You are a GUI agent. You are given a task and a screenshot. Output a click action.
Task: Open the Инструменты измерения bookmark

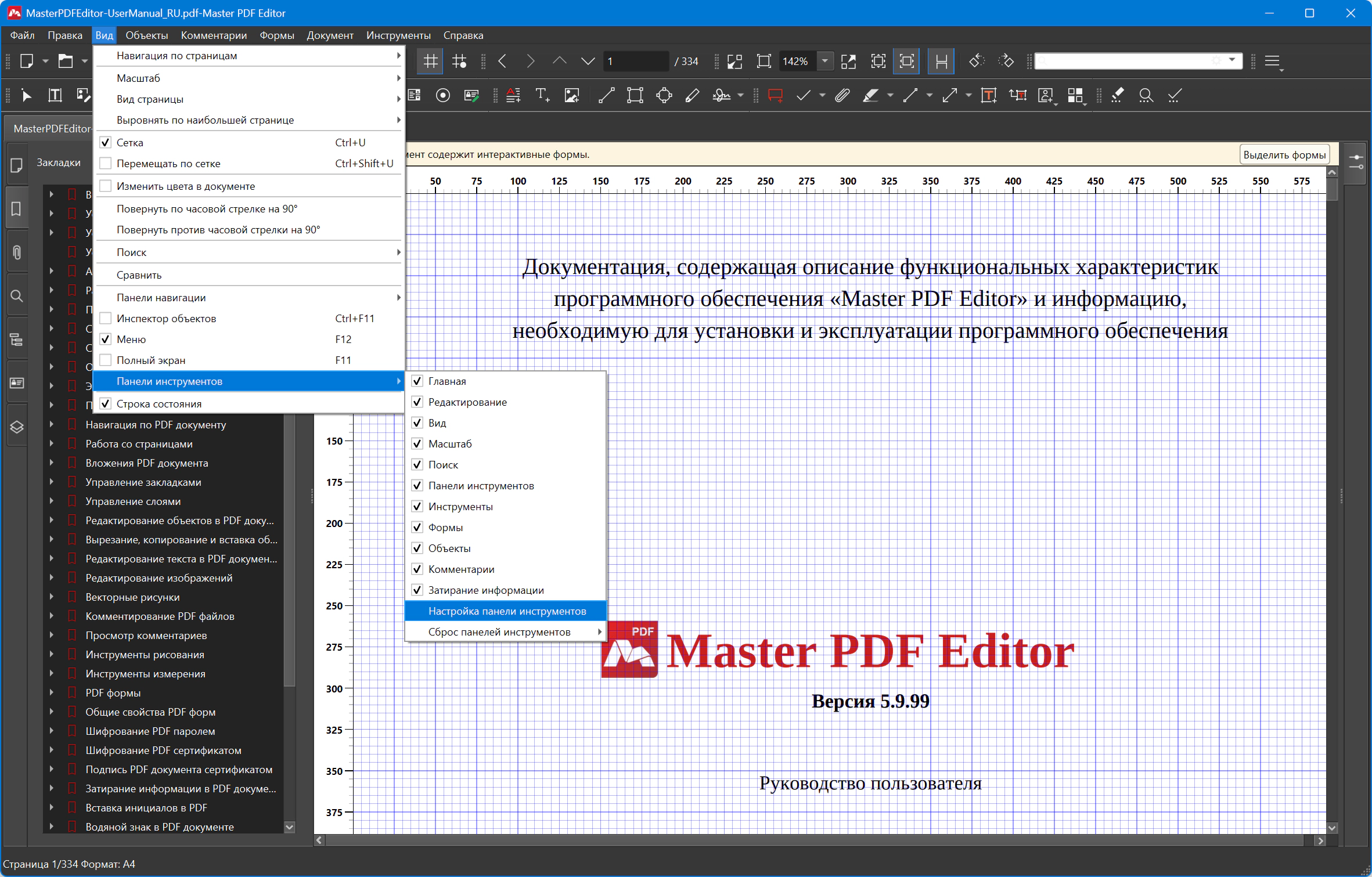pyautogui.click(x=146, y=673)
